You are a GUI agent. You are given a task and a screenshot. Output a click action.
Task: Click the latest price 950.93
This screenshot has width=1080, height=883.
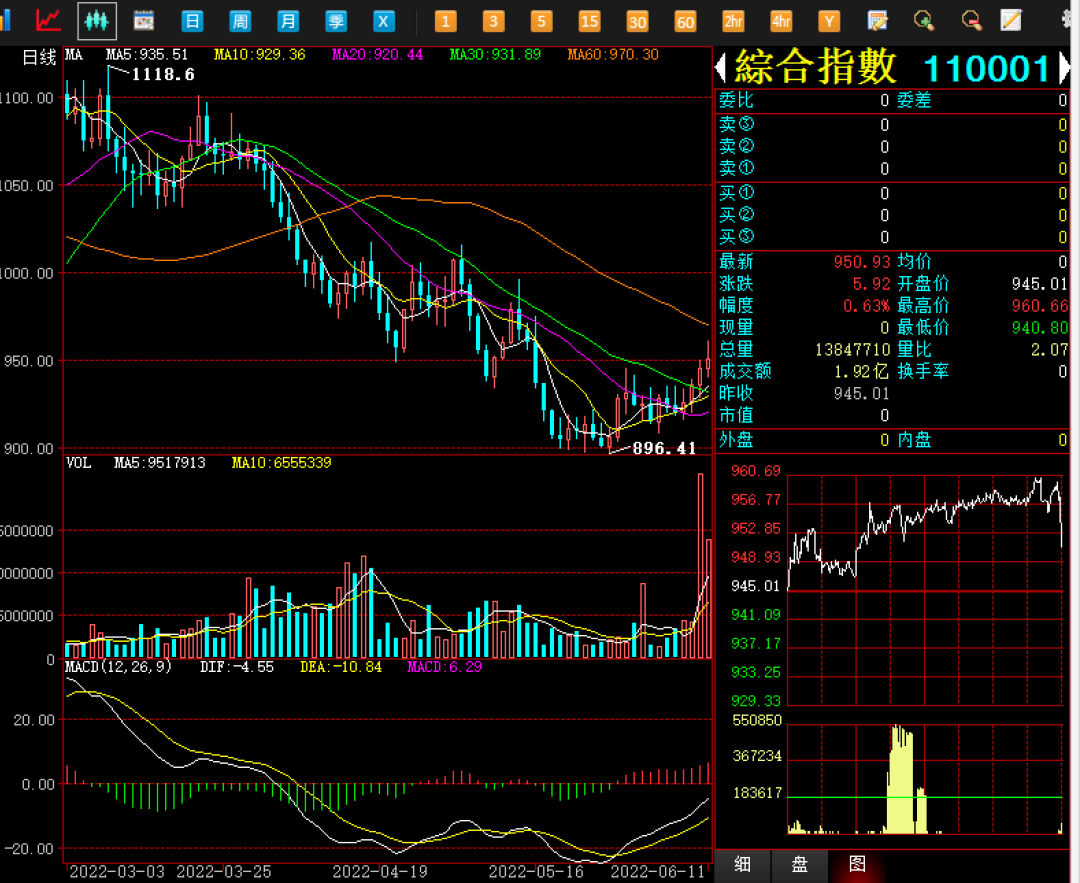862,262
